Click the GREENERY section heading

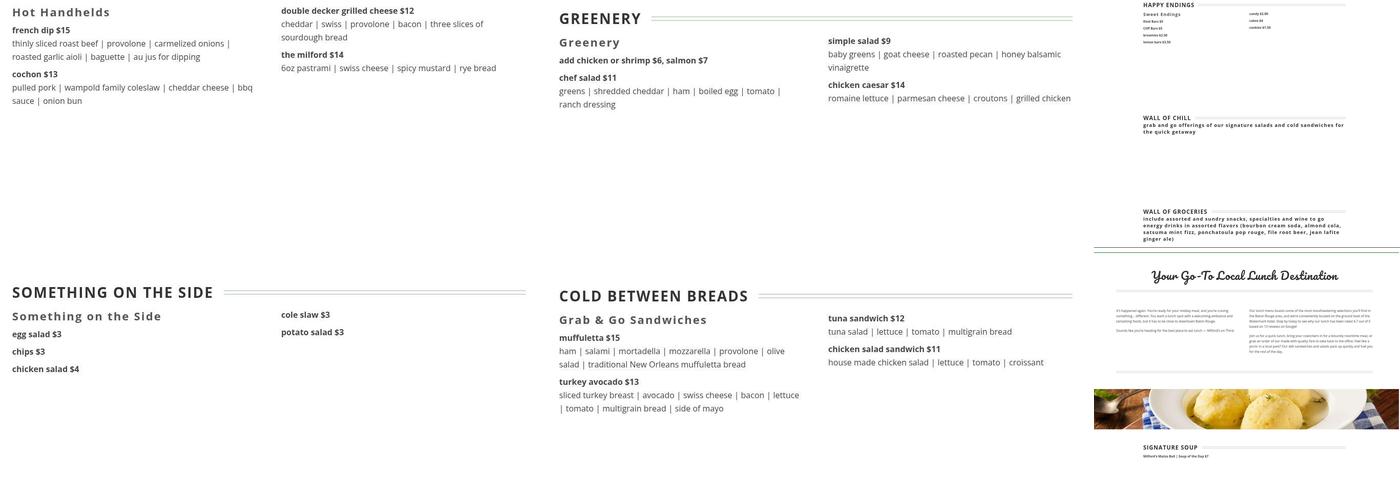point(600,19)
